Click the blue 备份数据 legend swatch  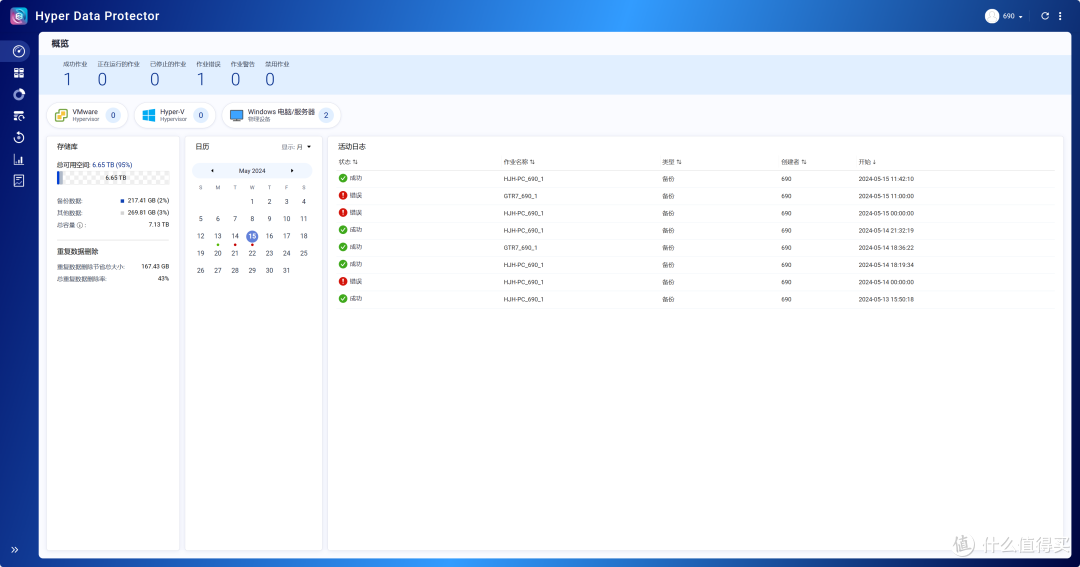[x=122, y=201]
